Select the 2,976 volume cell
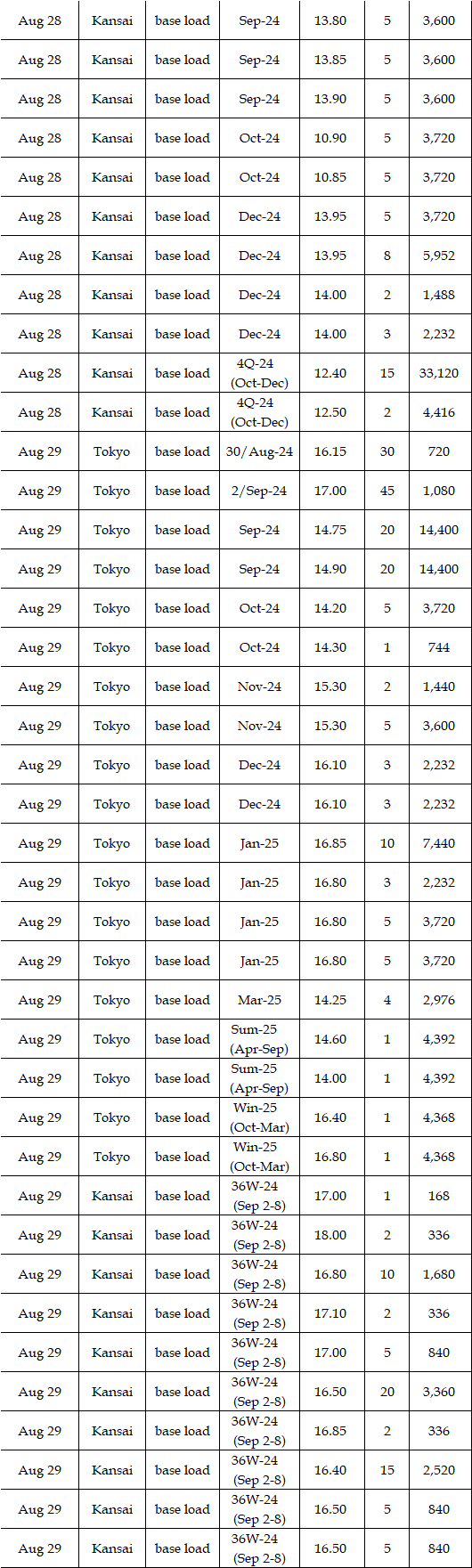This screenshot has width=472, height=1568. point(440,1000)
